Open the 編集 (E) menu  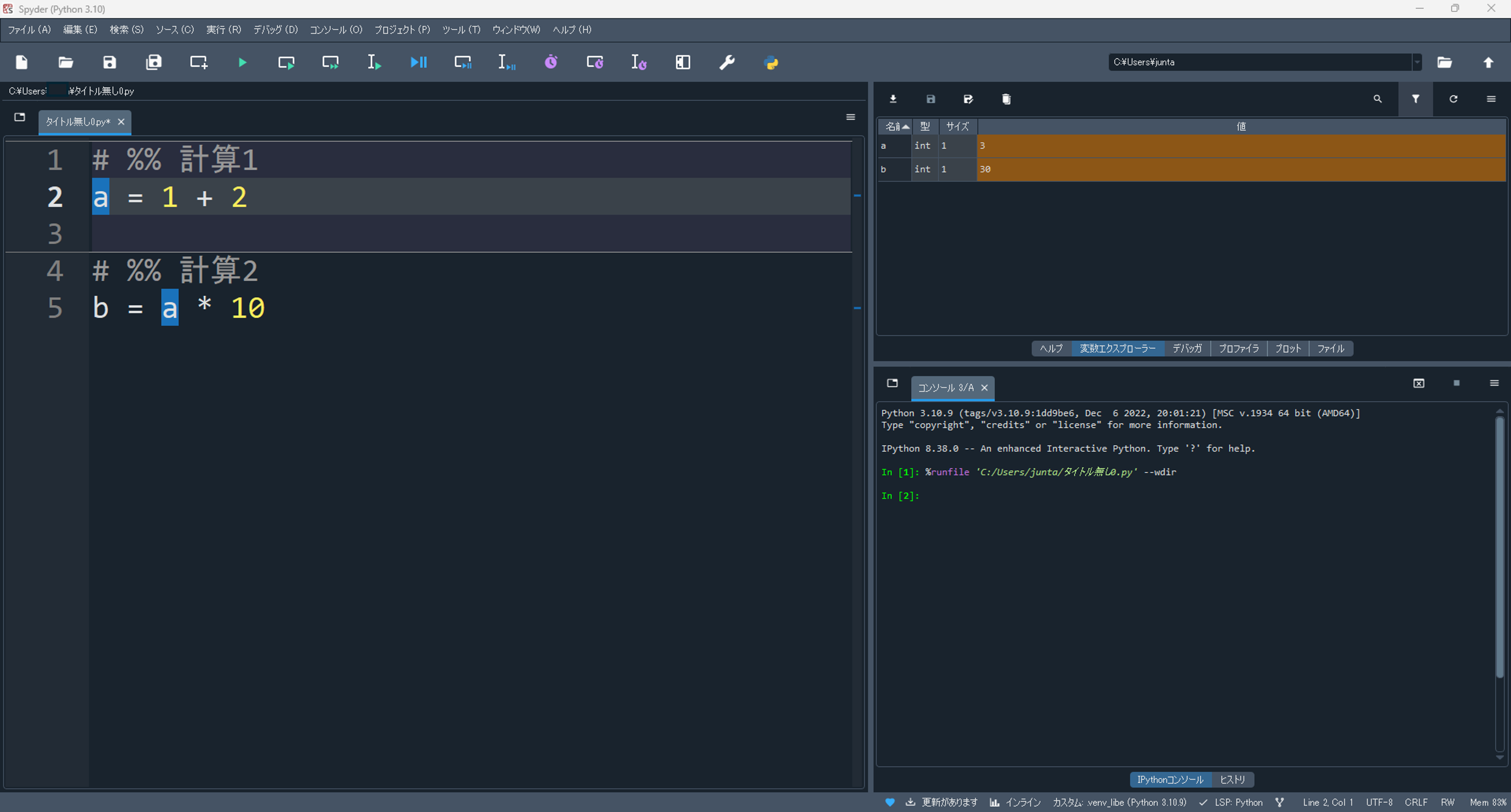(x=80, y=30)
